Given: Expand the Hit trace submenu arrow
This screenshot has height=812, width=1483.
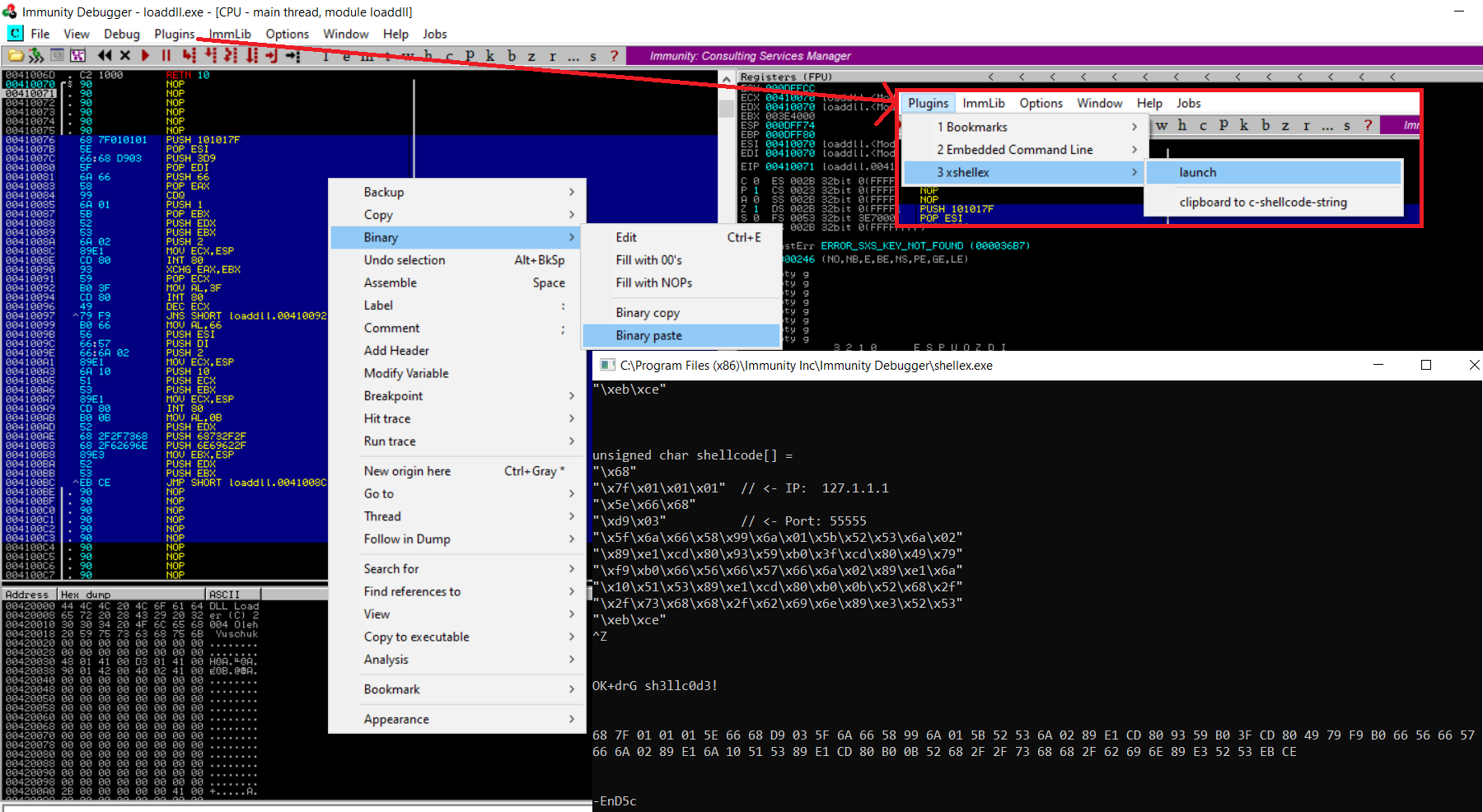Looking at the screenshot, I should [572, 418].
